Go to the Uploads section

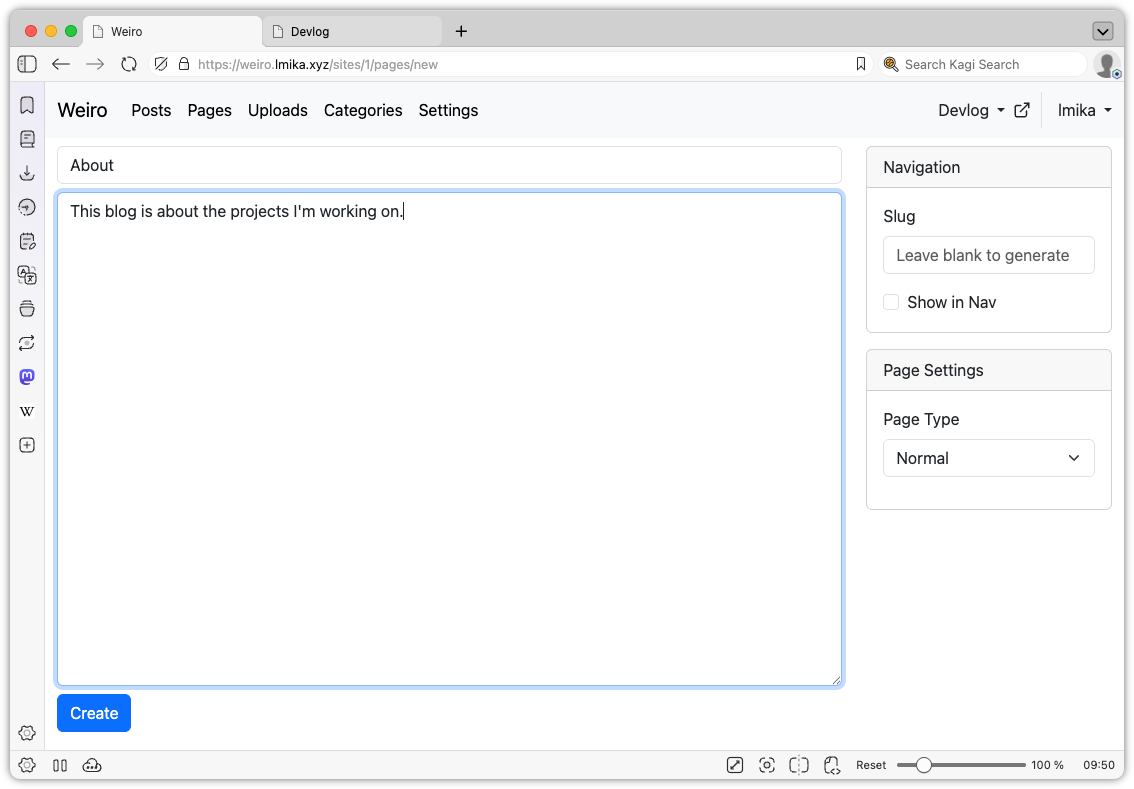[278, 110]
